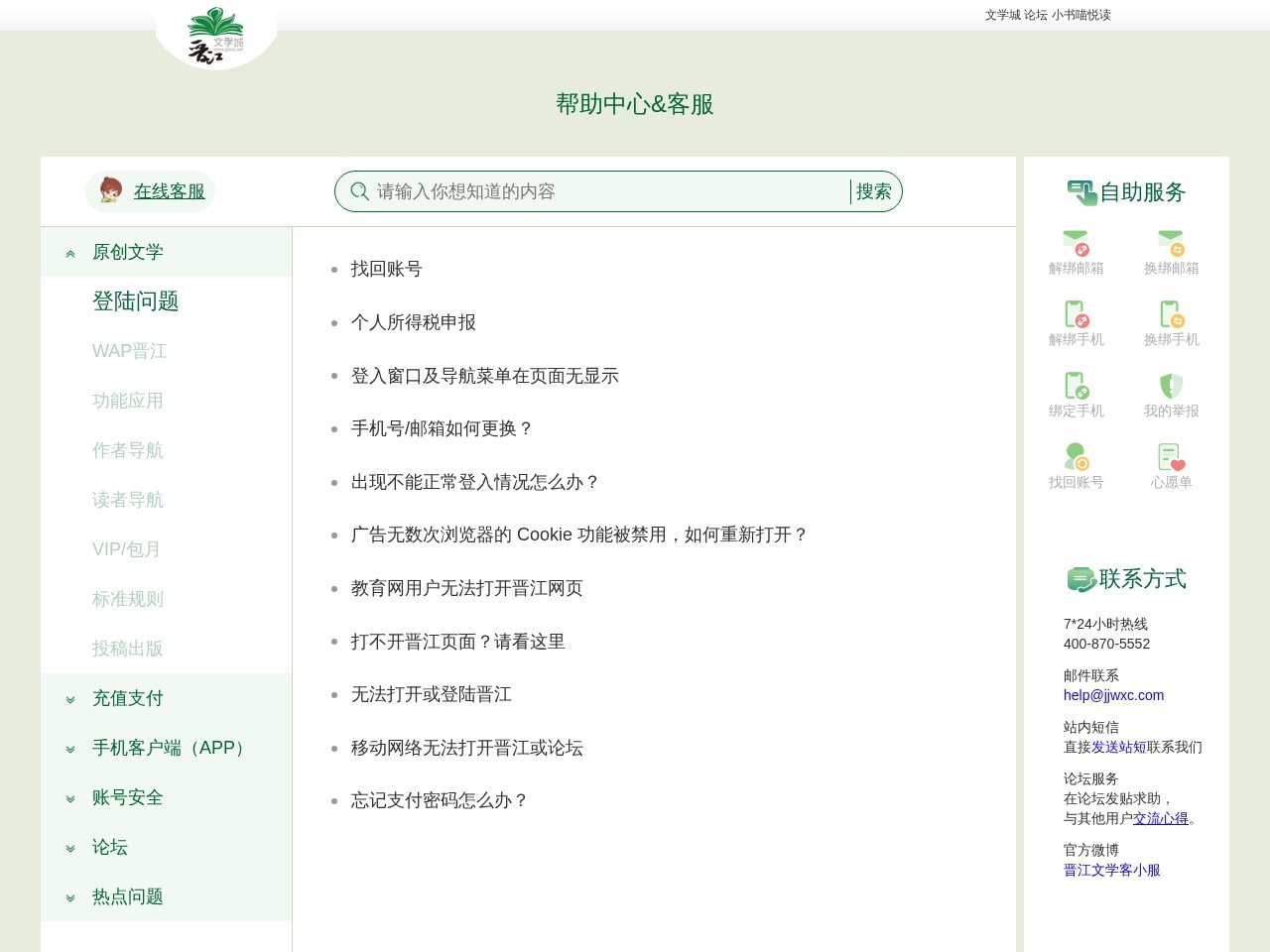Select 功能应用 in sidebar

128,401
